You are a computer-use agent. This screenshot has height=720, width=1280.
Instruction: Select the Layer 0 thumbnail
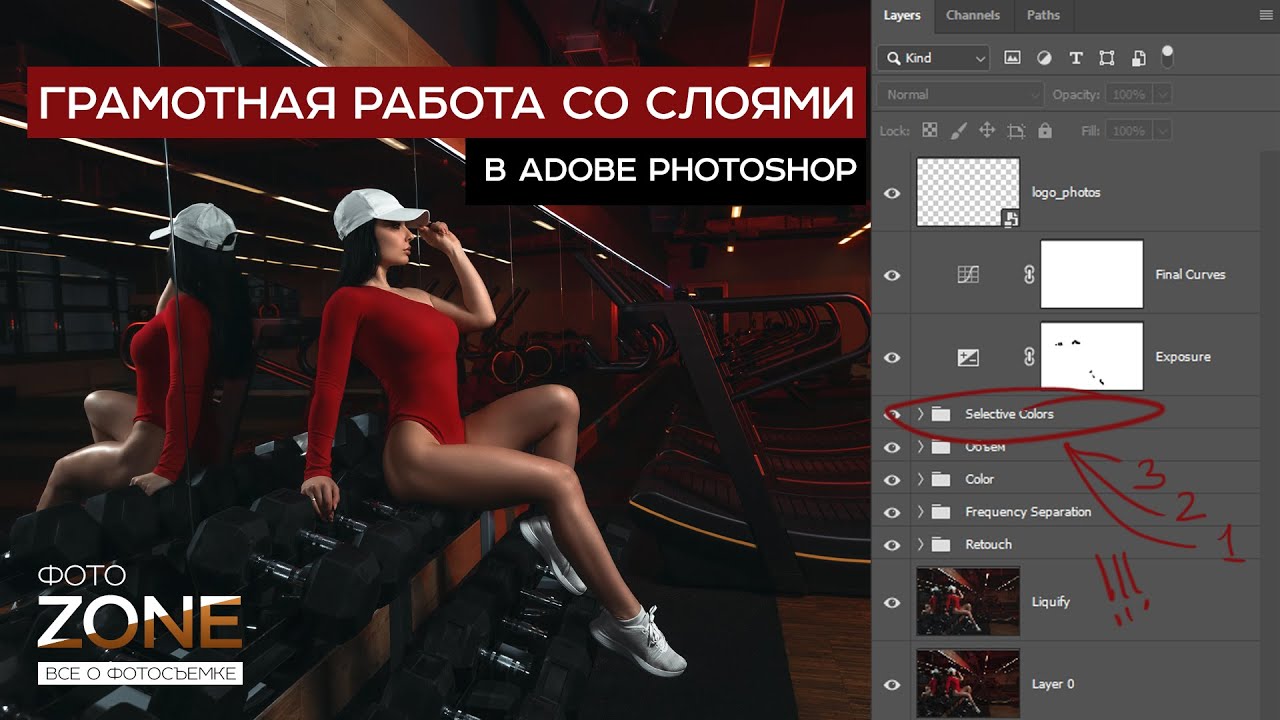[x=968, y=684]
